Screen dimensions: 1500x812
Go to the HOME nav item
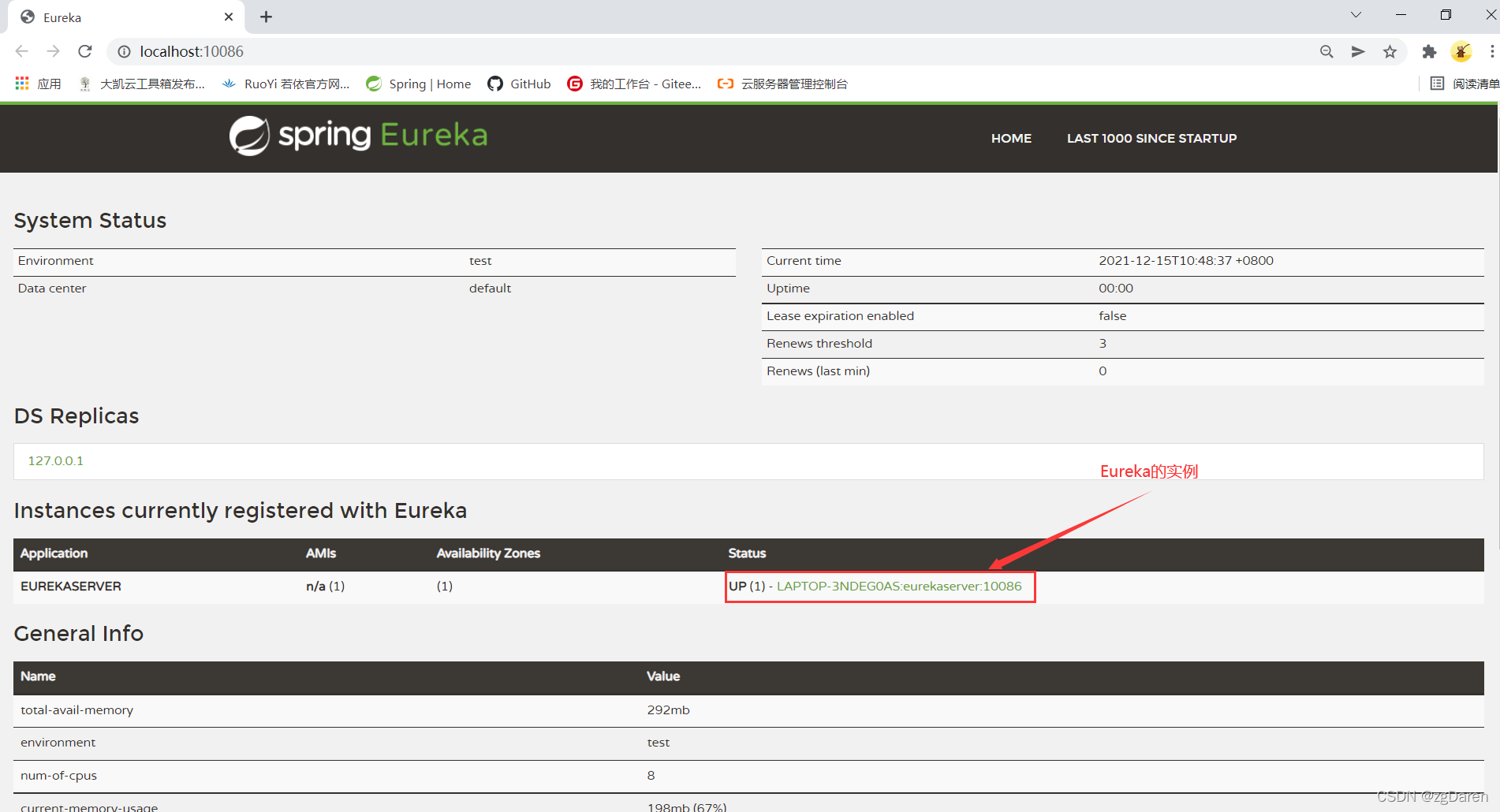pos(1011,138)
